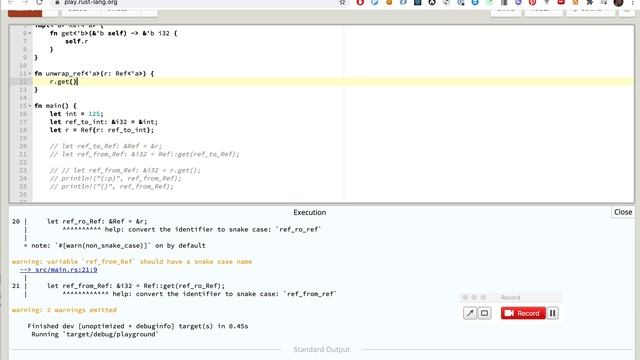Click 'let r = Ref{r: ref_to_int};' line
Viewport: 640px width, 360px height.
click(x=102, y=130)
